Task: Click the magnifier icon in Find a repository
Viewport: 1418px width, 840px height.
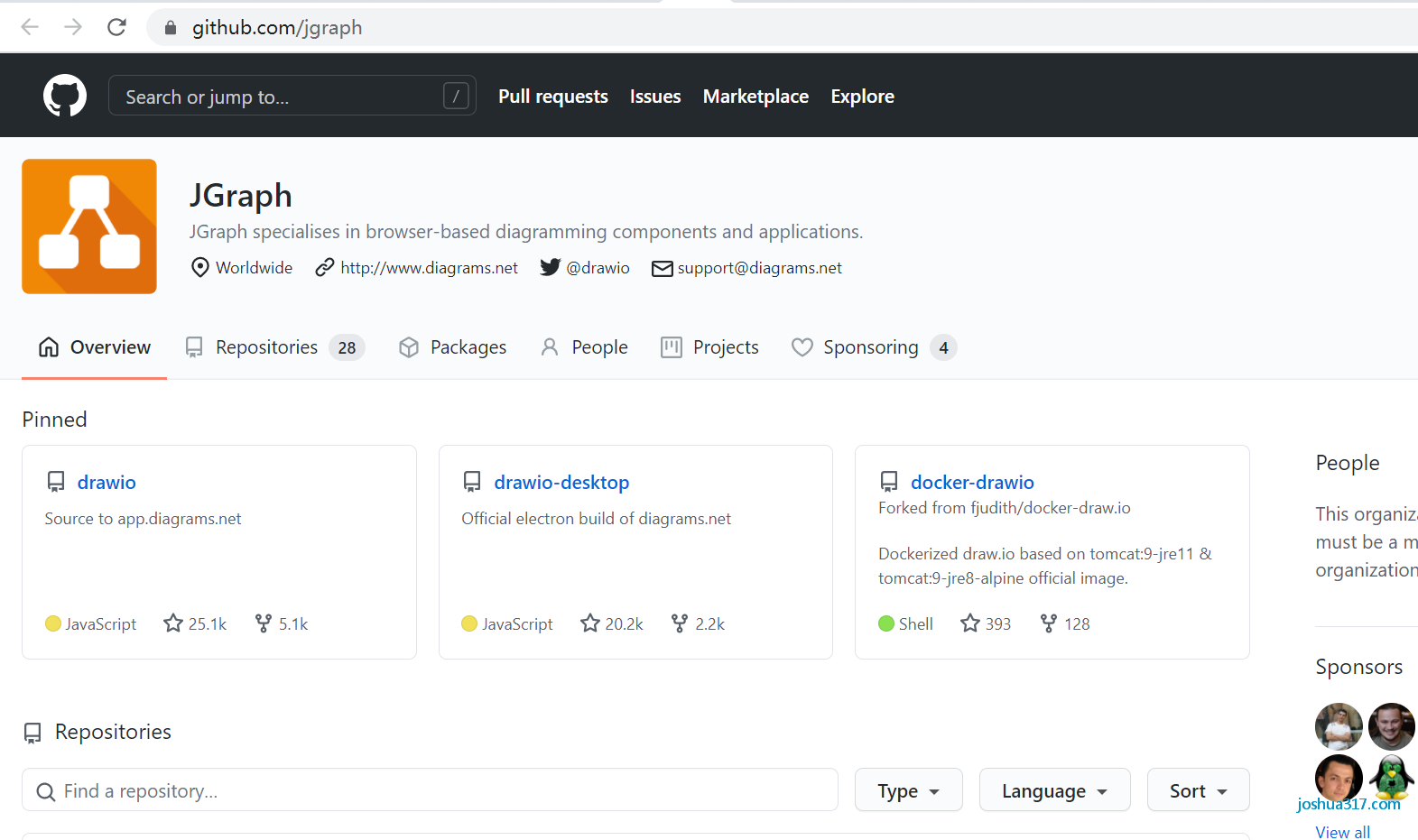Action: click(x=45, y=791)
